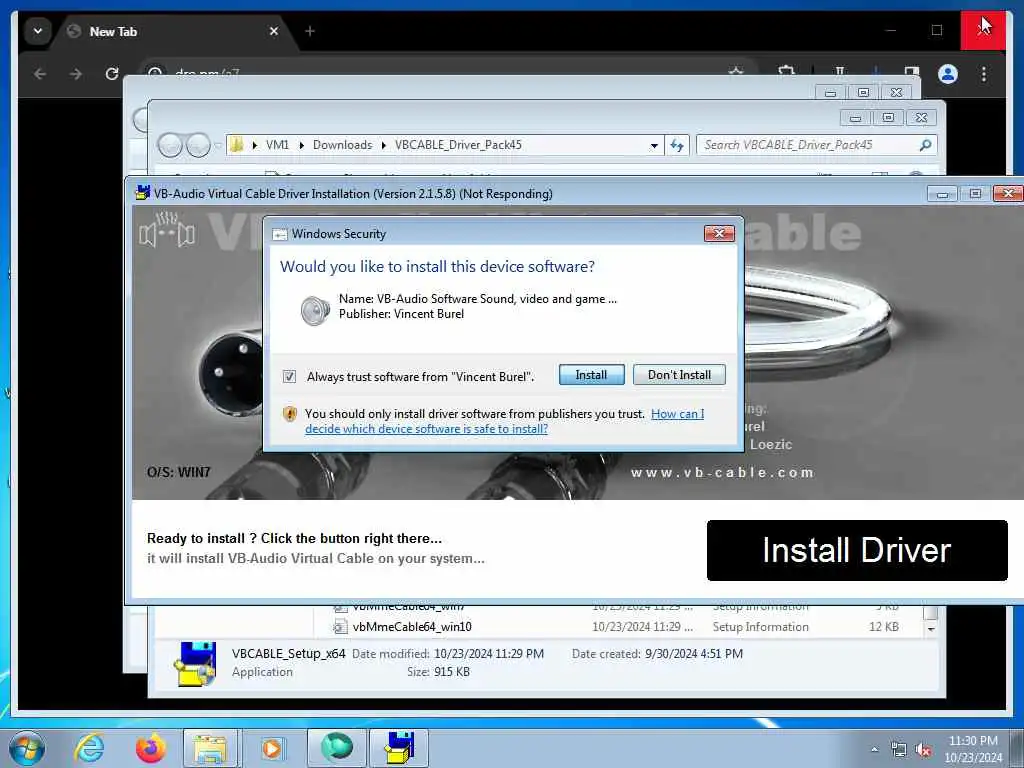Image resolution: width=1024 pixels, height=768 pixels.
Task: Click magnifier icon in Explorer search
Action: (x=925, y=145)
